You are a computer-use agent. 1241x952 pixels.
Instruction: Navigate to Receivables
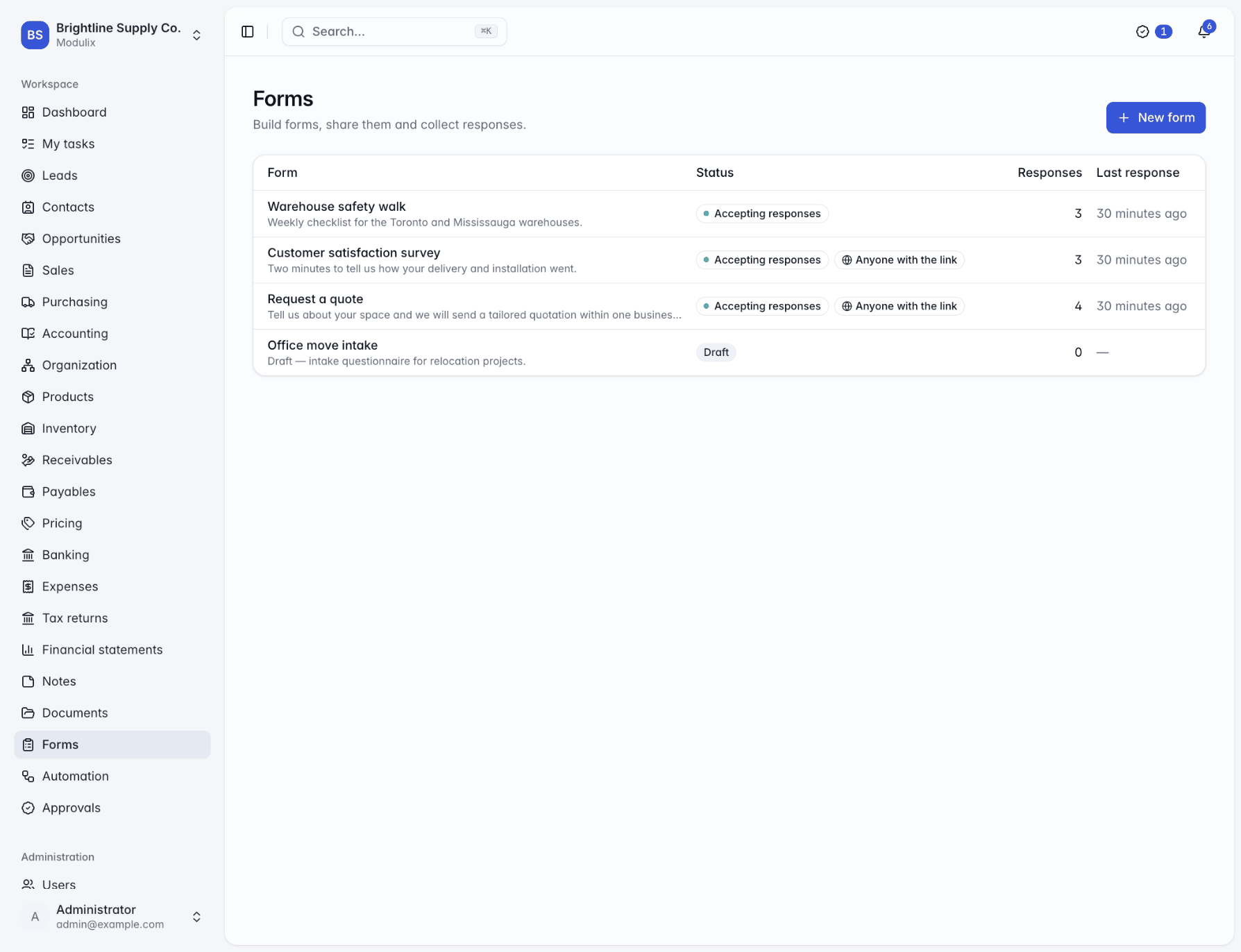coord(112,460)
